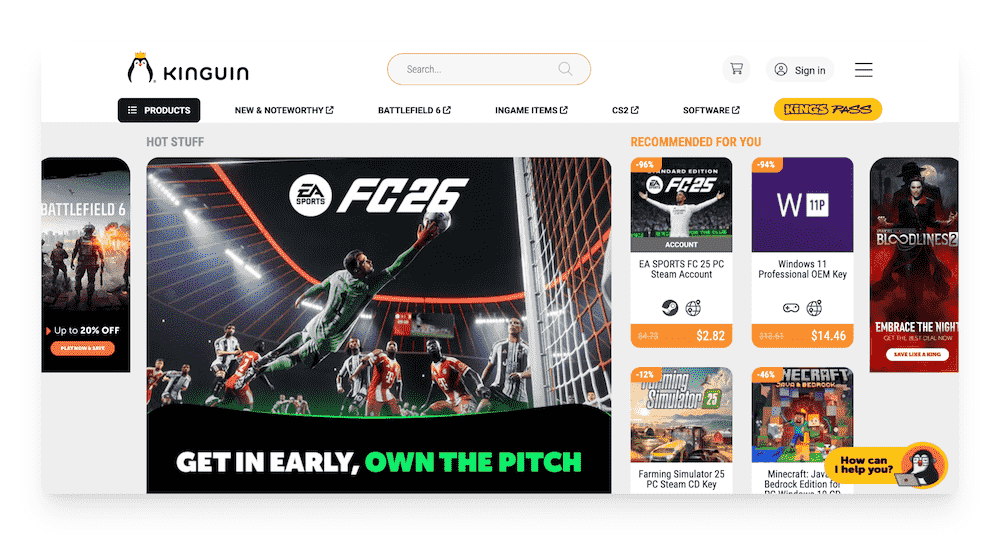This screenshot has height=535, width=1000.
Task: Open the shopping cart
Action: (x=736, y=69)
